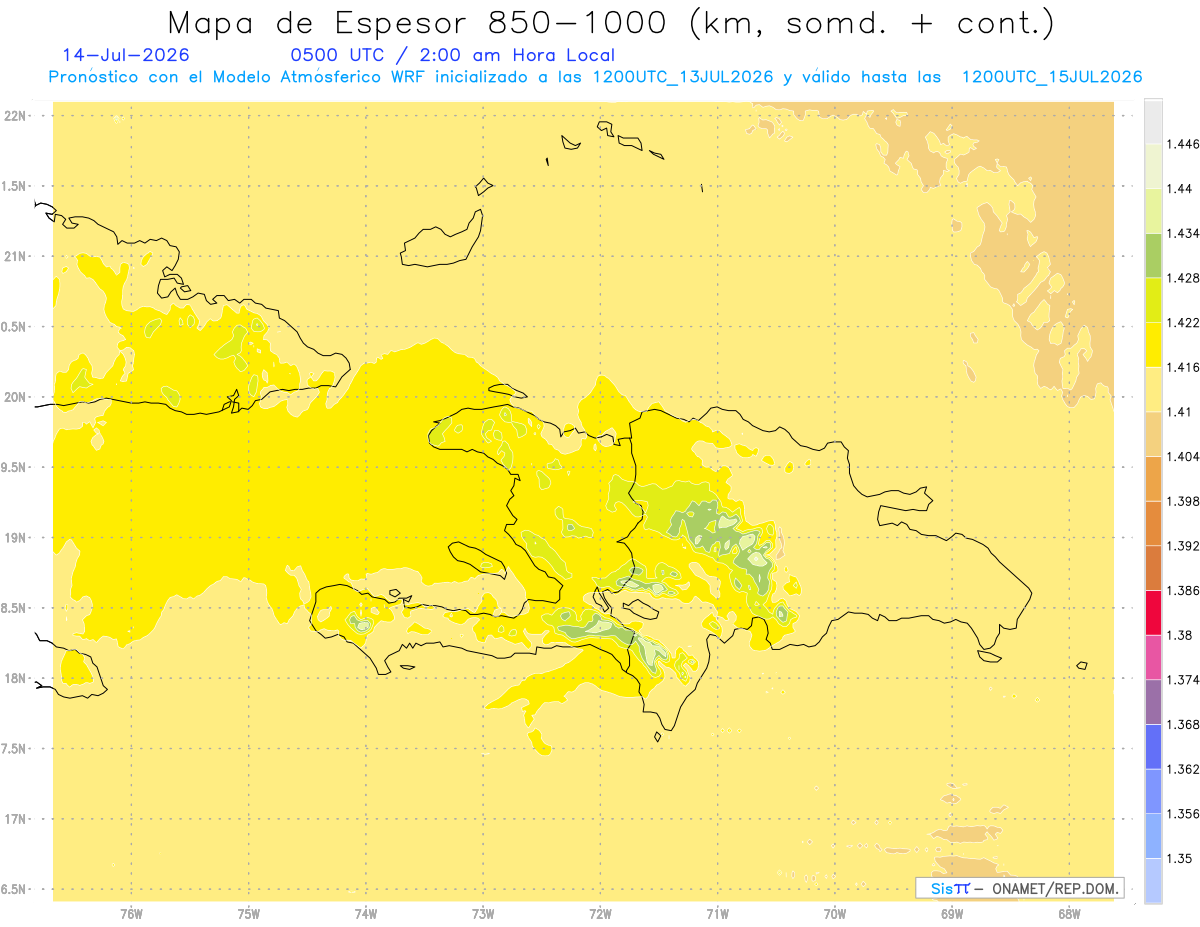Viewport: 1200px width, 927px height.
Task: Select the date label "14-Jul-2026"
Action: (x=125, y=55)
